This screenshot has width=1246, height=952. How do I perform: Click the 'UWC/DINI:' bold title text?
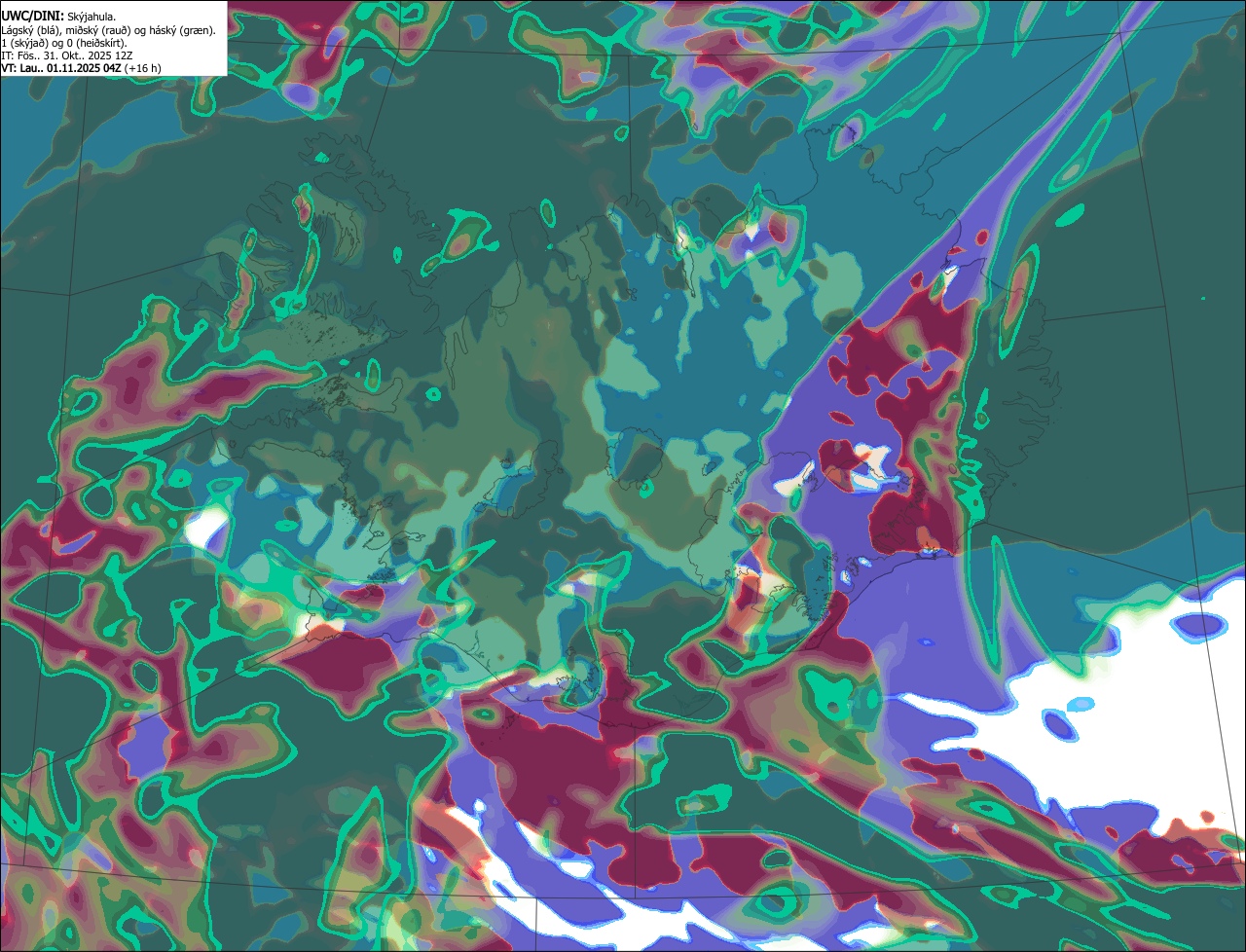(x=33, y=17)
